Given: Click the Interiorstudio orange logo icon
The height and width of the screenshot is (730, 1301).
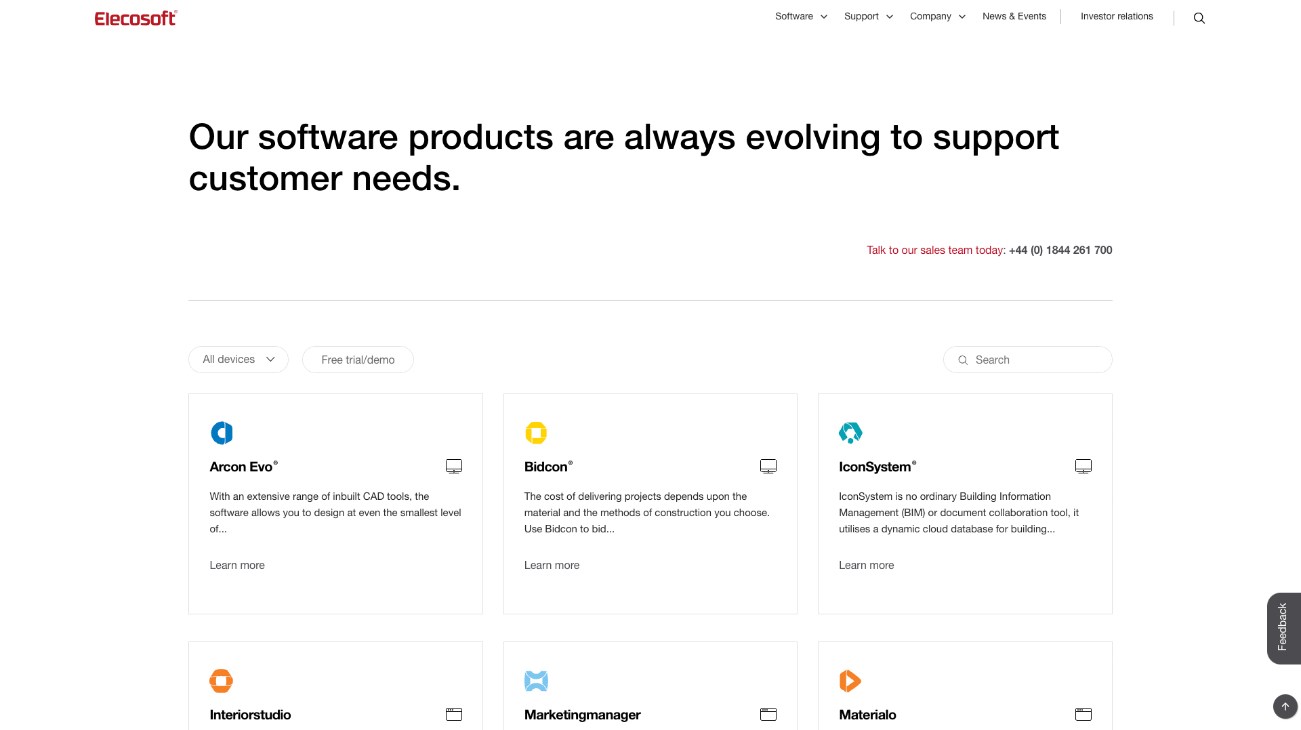Looking at the screenshot, I should click(222, 681).
